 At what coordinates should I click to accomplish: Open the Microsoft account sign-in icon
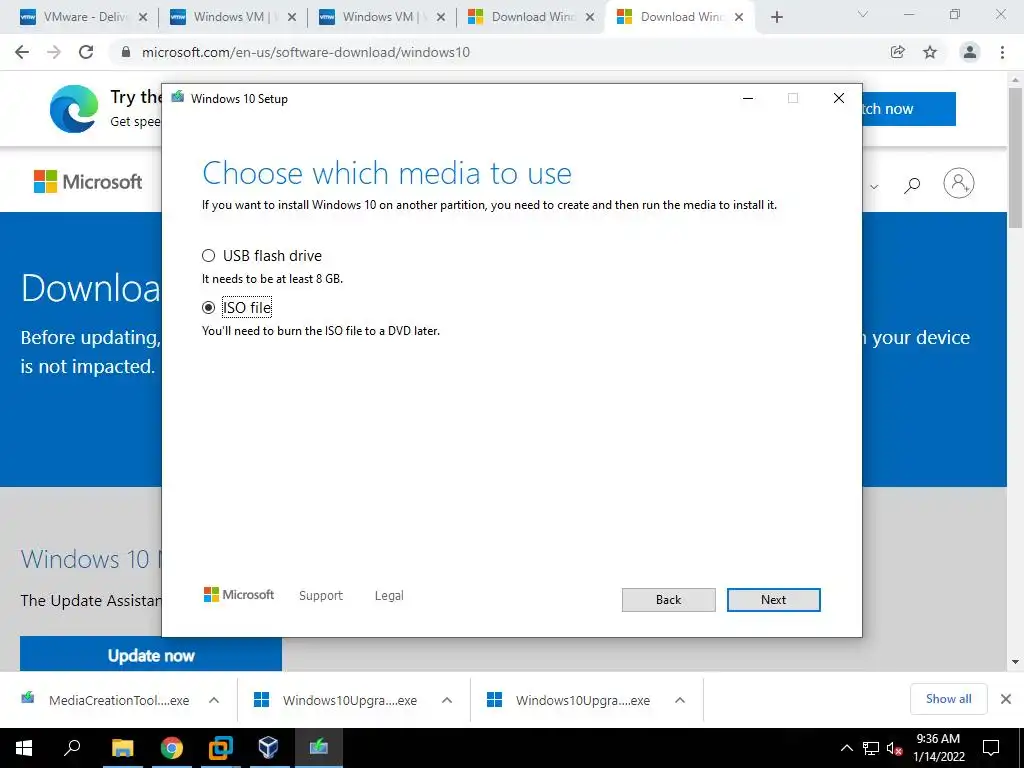click(x=959, y=183)
